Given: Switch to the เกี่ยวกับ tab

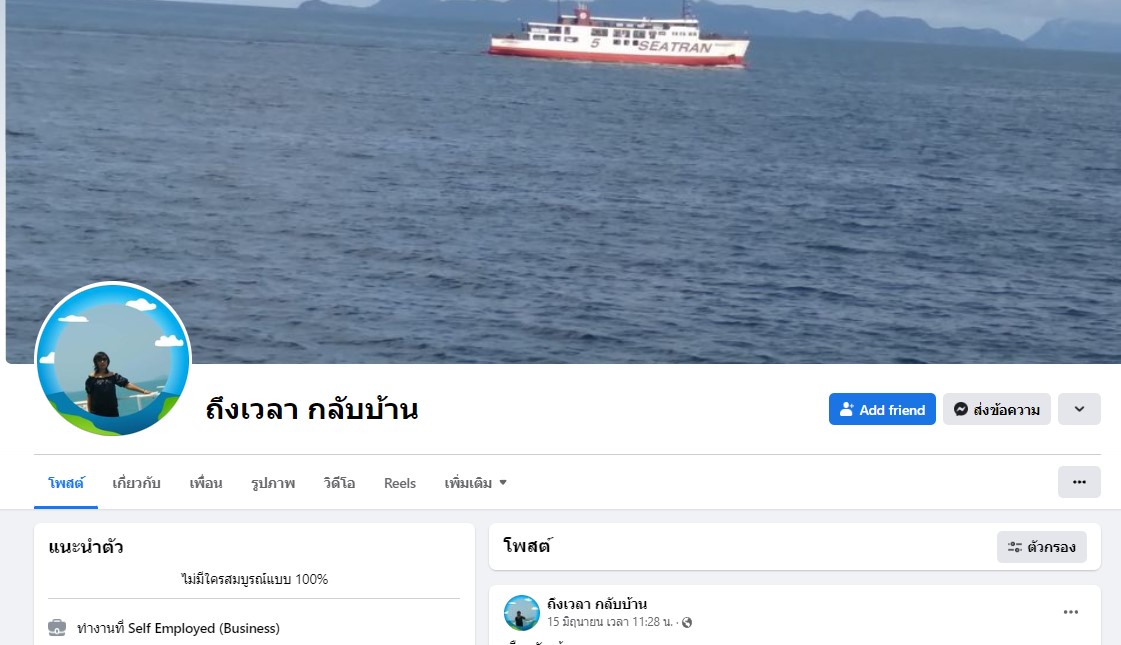Looking at the screenshot, I should pyautogui.click(x=136, y=483).
